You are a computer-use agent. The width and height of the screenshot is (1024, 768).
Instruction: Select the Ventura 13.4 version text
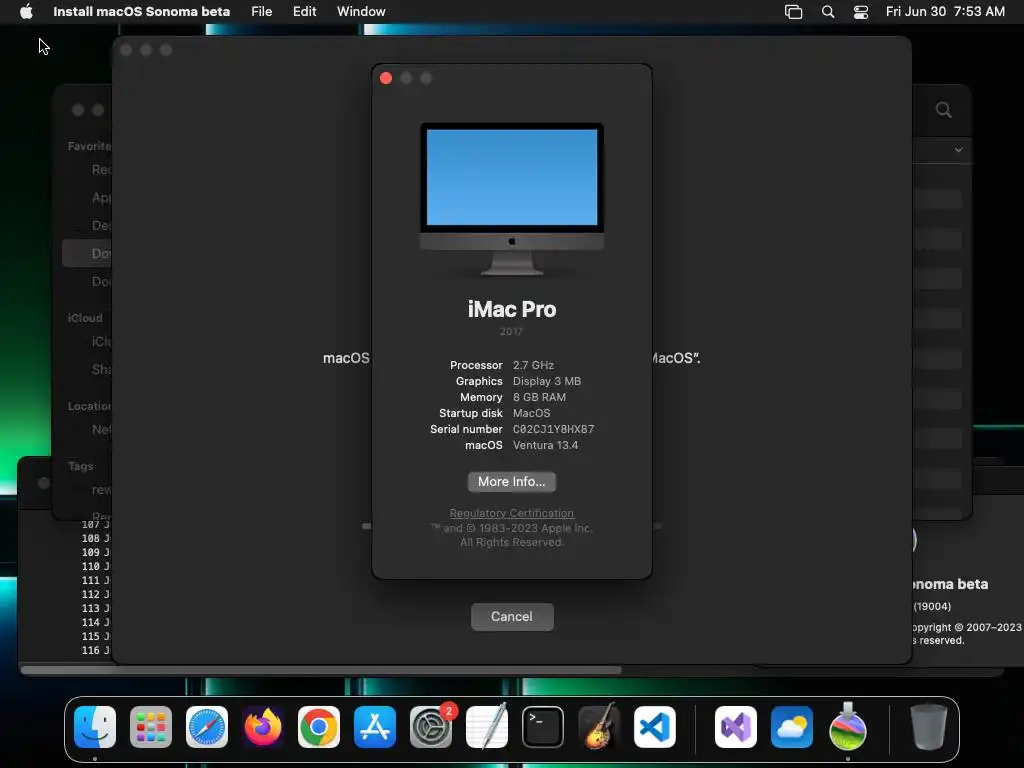[x=545, y=445]
